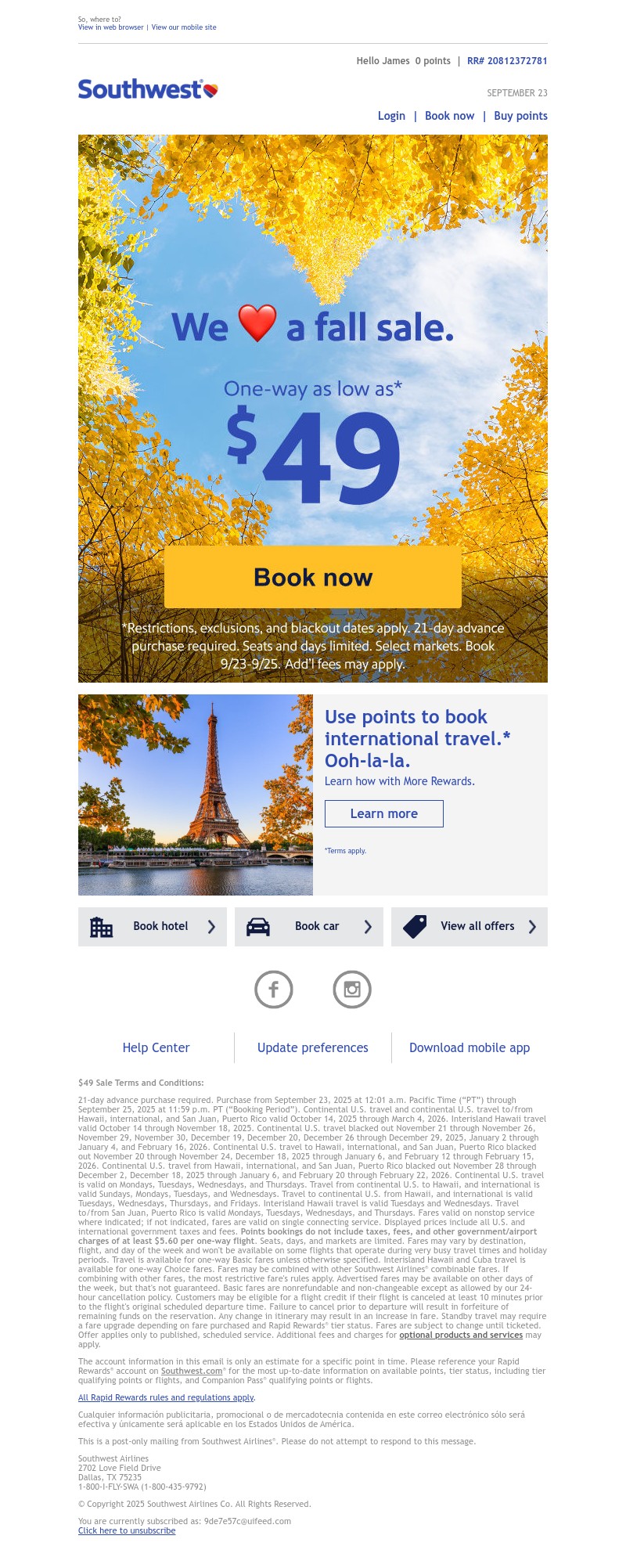
Task: Select Login in the top navigation
Action: coord(391,116)
